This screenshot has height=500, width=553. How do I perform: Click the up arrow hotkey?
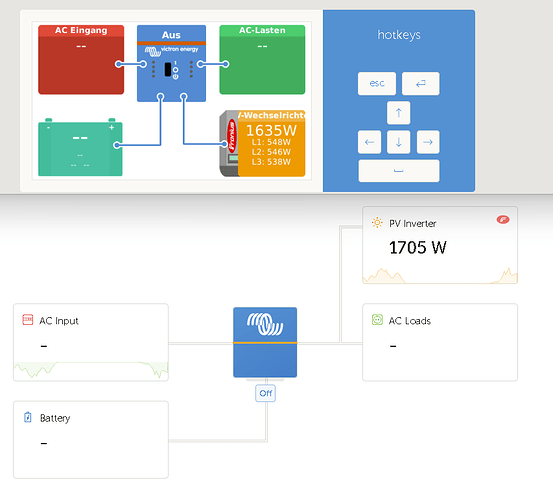click(399, 113)
